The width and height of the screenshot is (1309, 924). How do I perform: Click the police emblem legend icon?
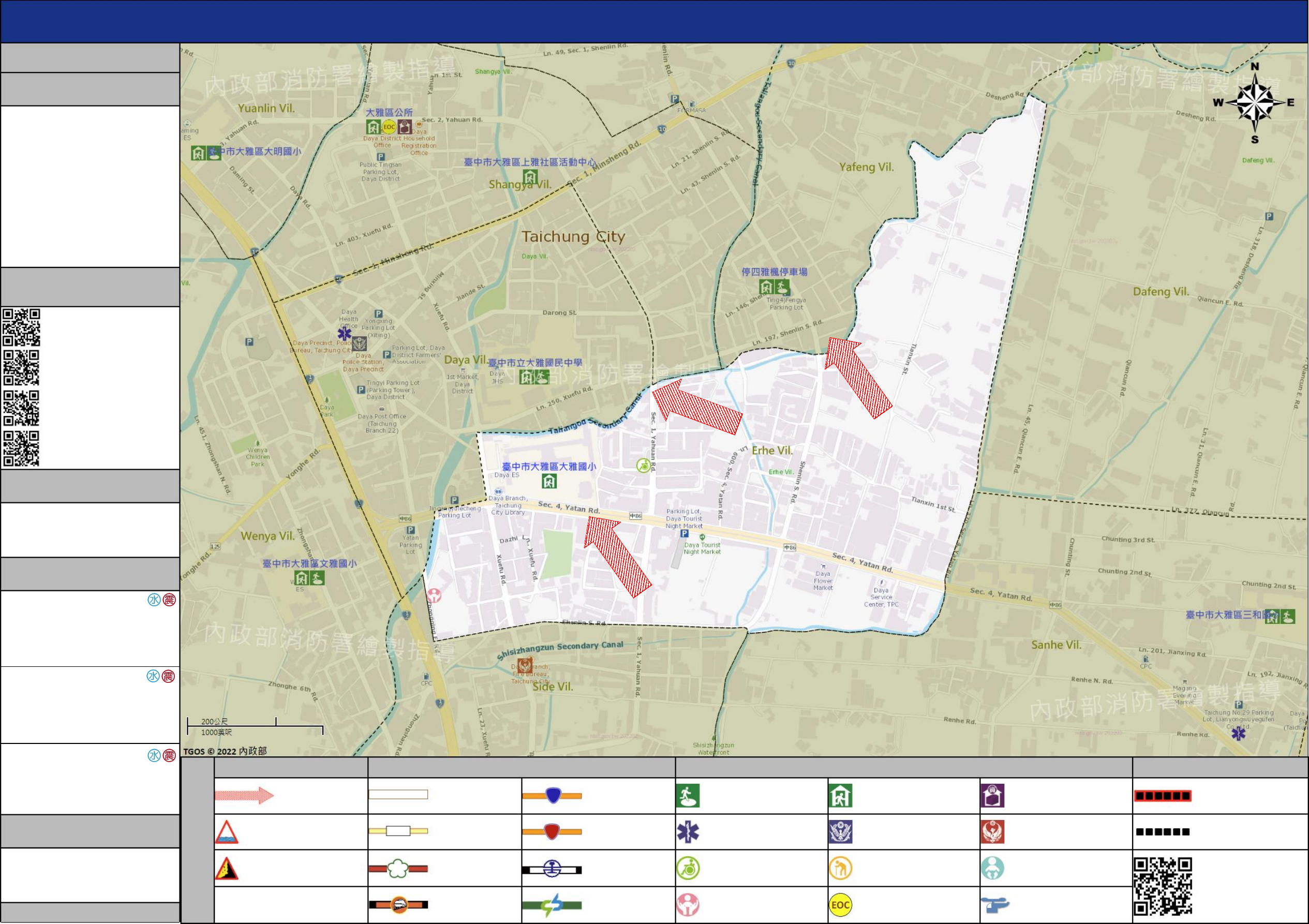840,832
